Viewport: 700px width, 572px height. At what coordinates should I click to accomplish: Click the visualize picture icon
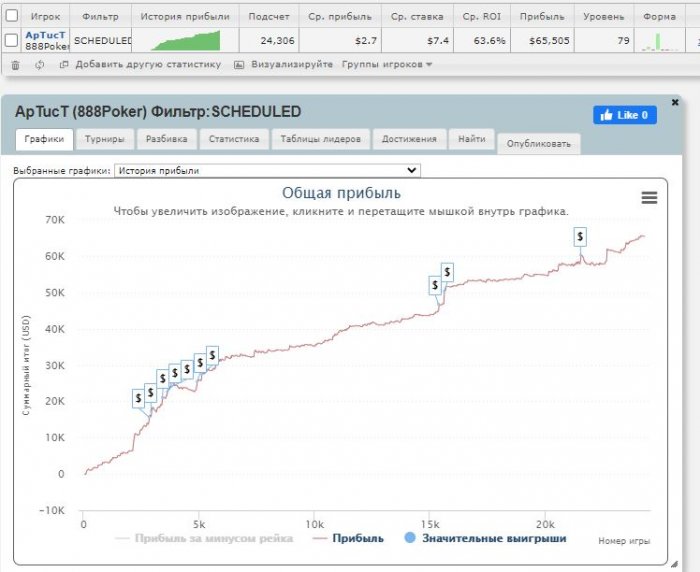239,65
